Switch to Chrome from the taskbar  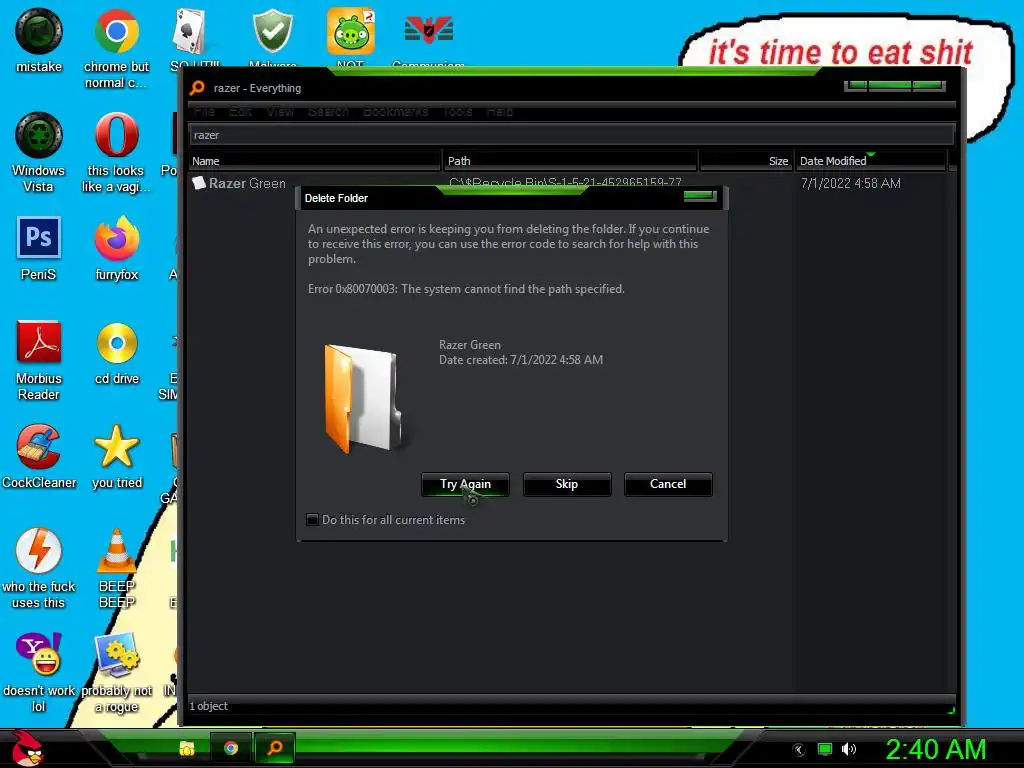point(231,748)
